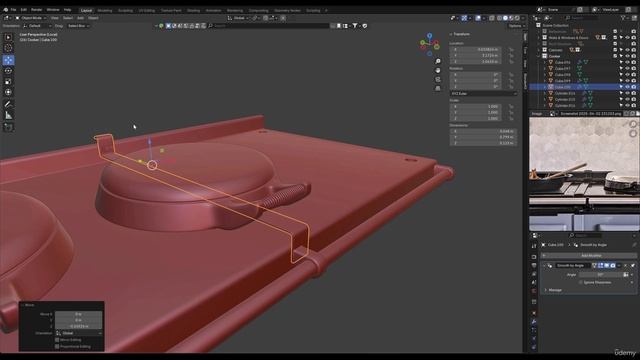Toggle modifier show in render icon
This screenshot has height=360, width=640.
point(613,265)
